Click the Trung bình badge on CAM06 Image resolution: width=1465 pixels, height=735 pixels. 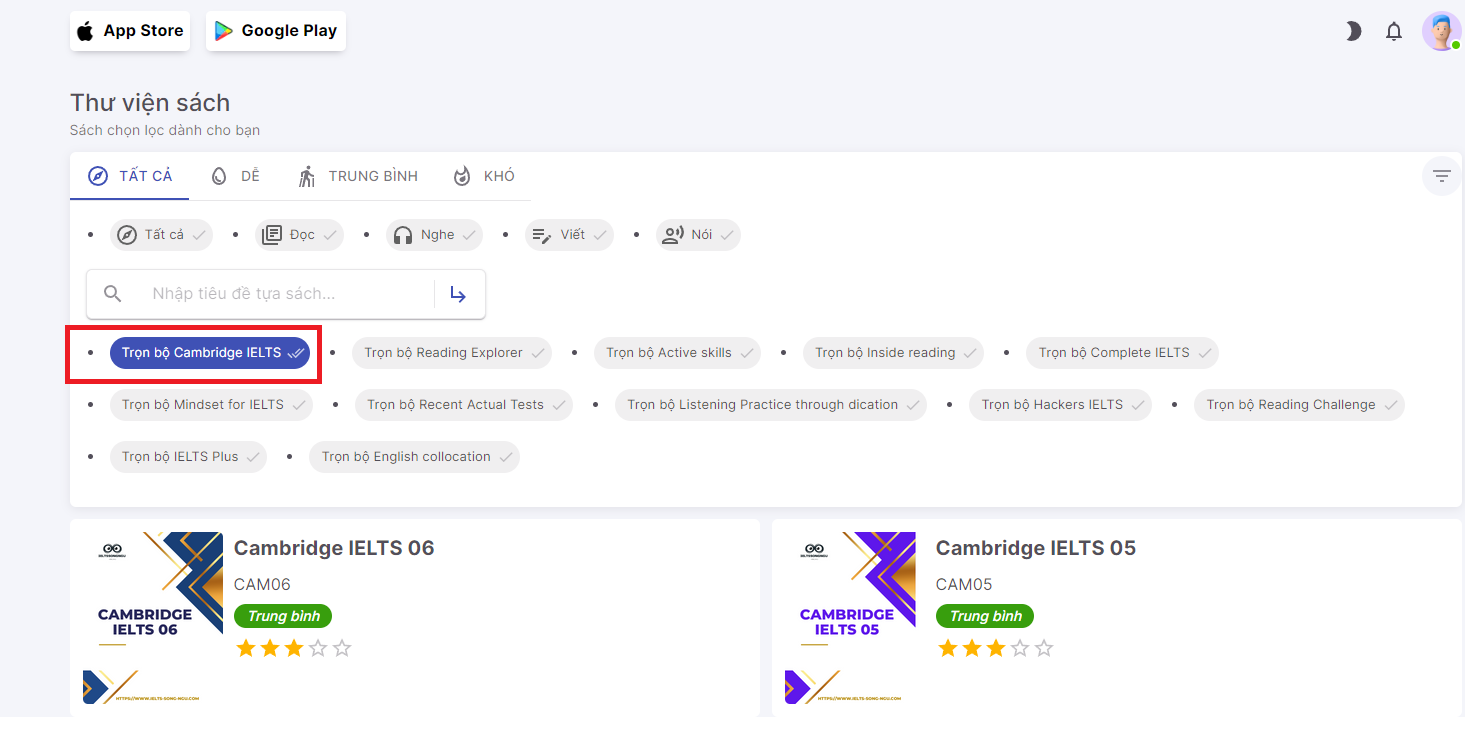pos(283,616)
